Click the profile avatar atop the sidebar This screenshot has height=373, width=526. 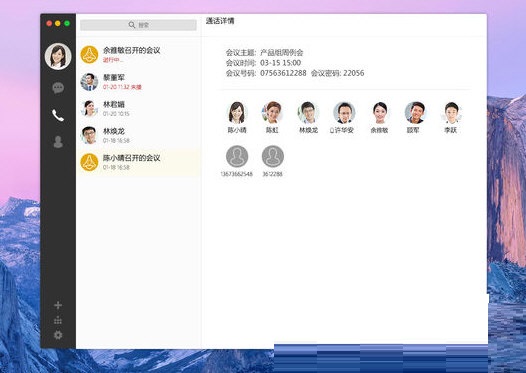(x=58, y=56)
